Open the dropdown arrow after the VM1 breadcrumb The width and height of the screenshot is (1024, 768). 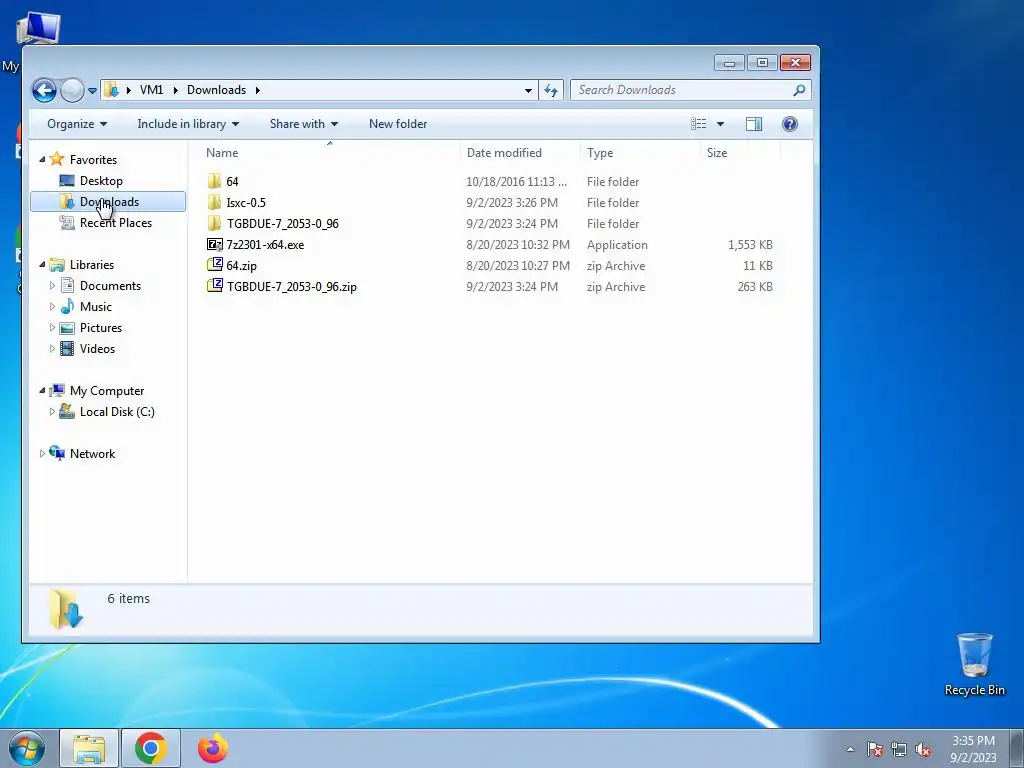(x=175, y=90)
